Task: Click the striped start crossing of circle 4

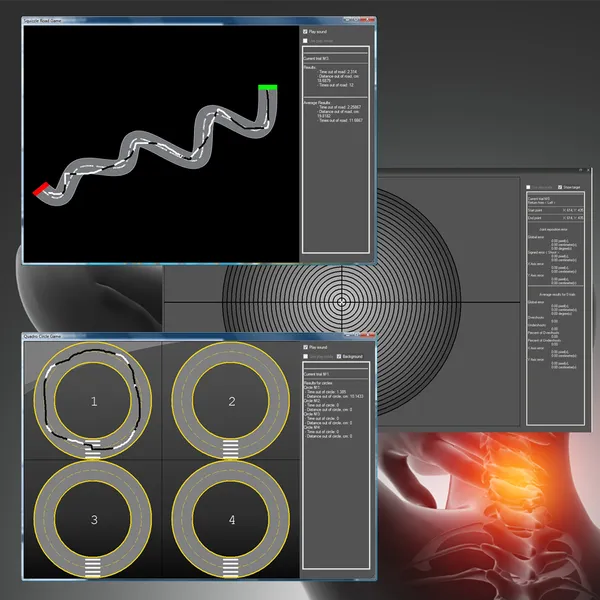Action: (x=230, y=567)
